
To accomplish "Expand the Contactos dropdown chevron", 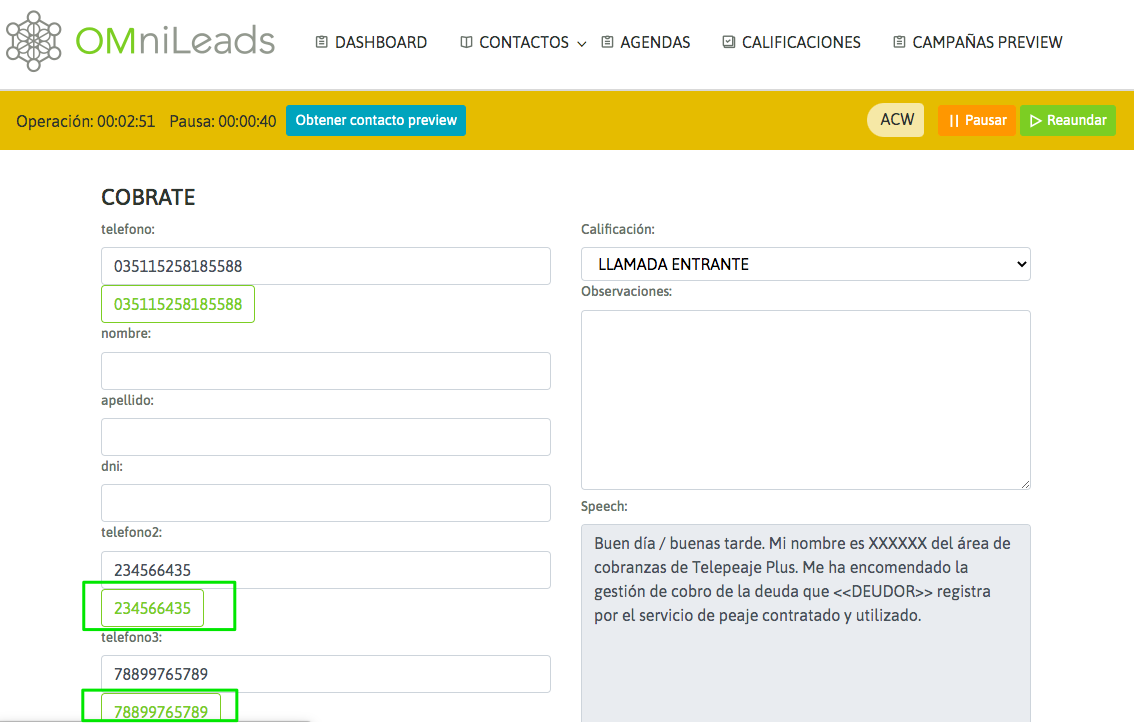I will click(x=582, y=44).
